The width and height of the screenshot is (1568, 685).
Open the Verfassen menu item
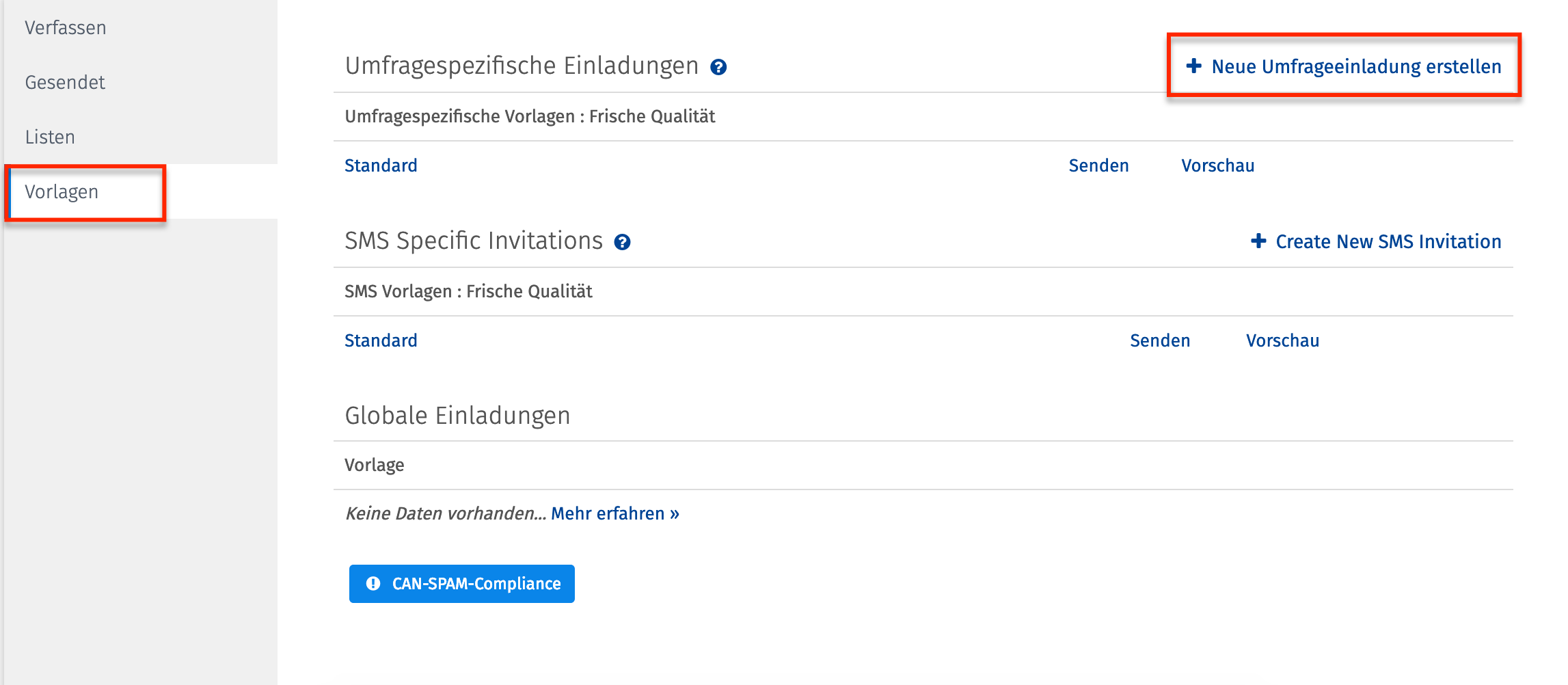click(66, 28)
